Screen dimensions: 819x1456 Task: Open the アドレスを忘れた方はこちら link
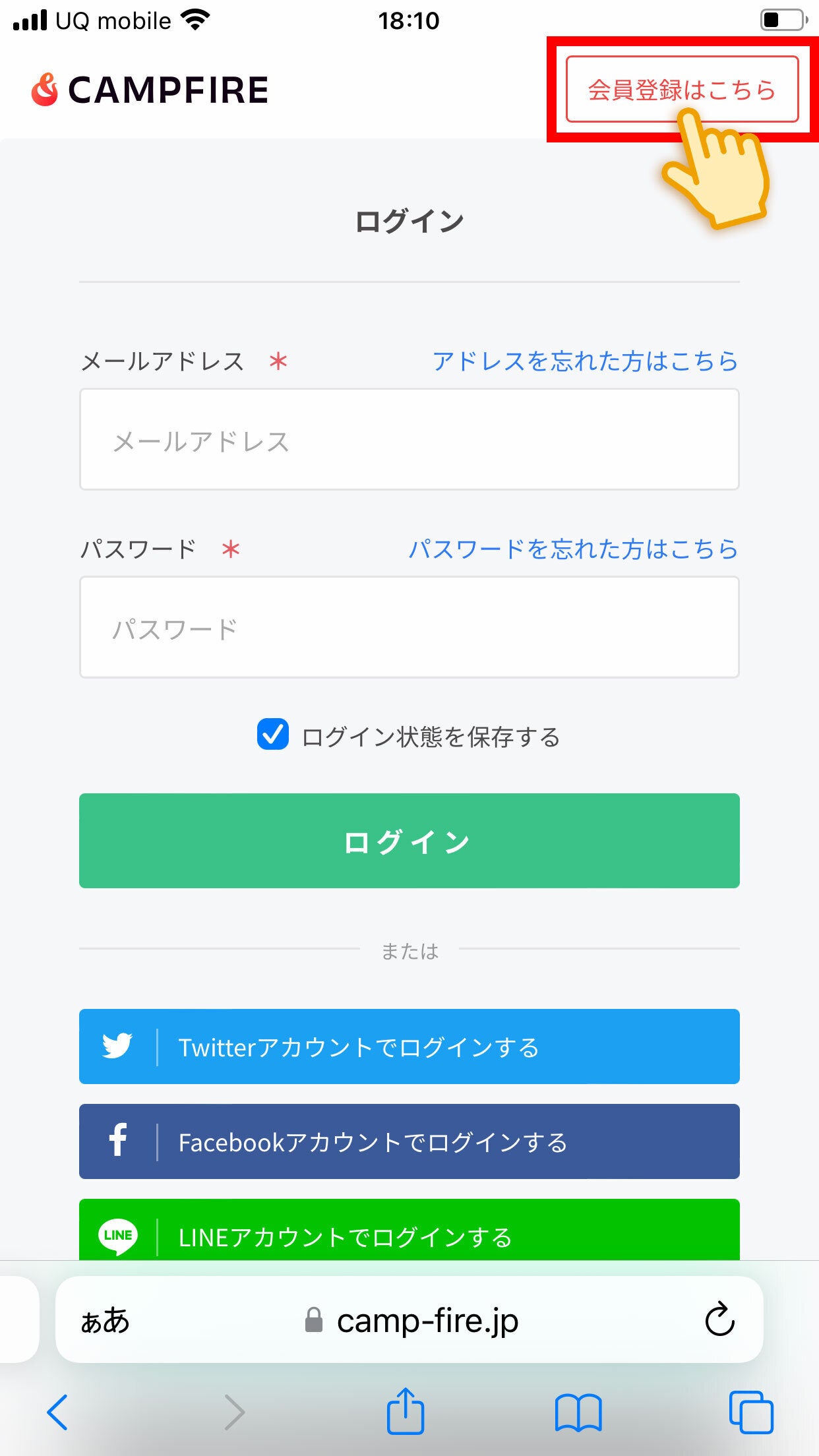tap(585, 361)
